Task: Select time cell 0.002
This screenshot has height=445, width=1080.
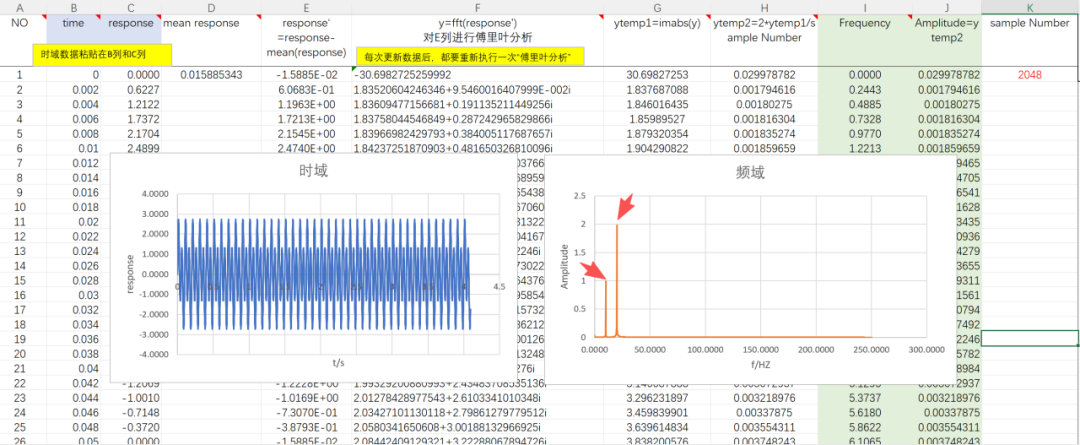Action: point(74,90)
